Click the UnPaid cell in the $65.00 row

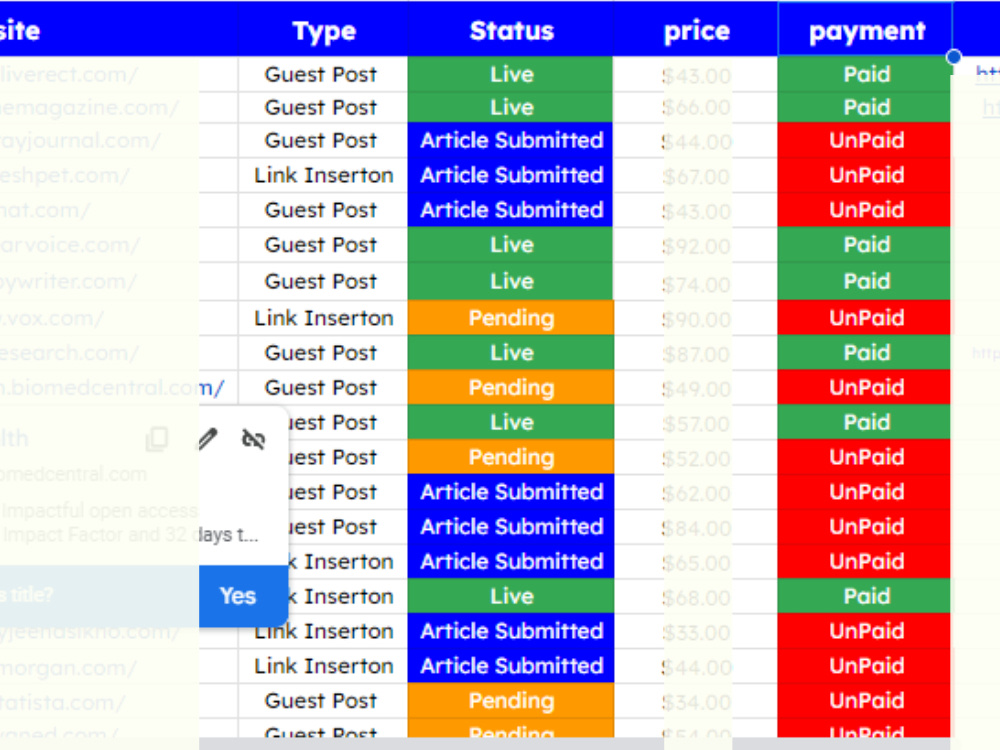pyautogui.click(x=864, y=562)
